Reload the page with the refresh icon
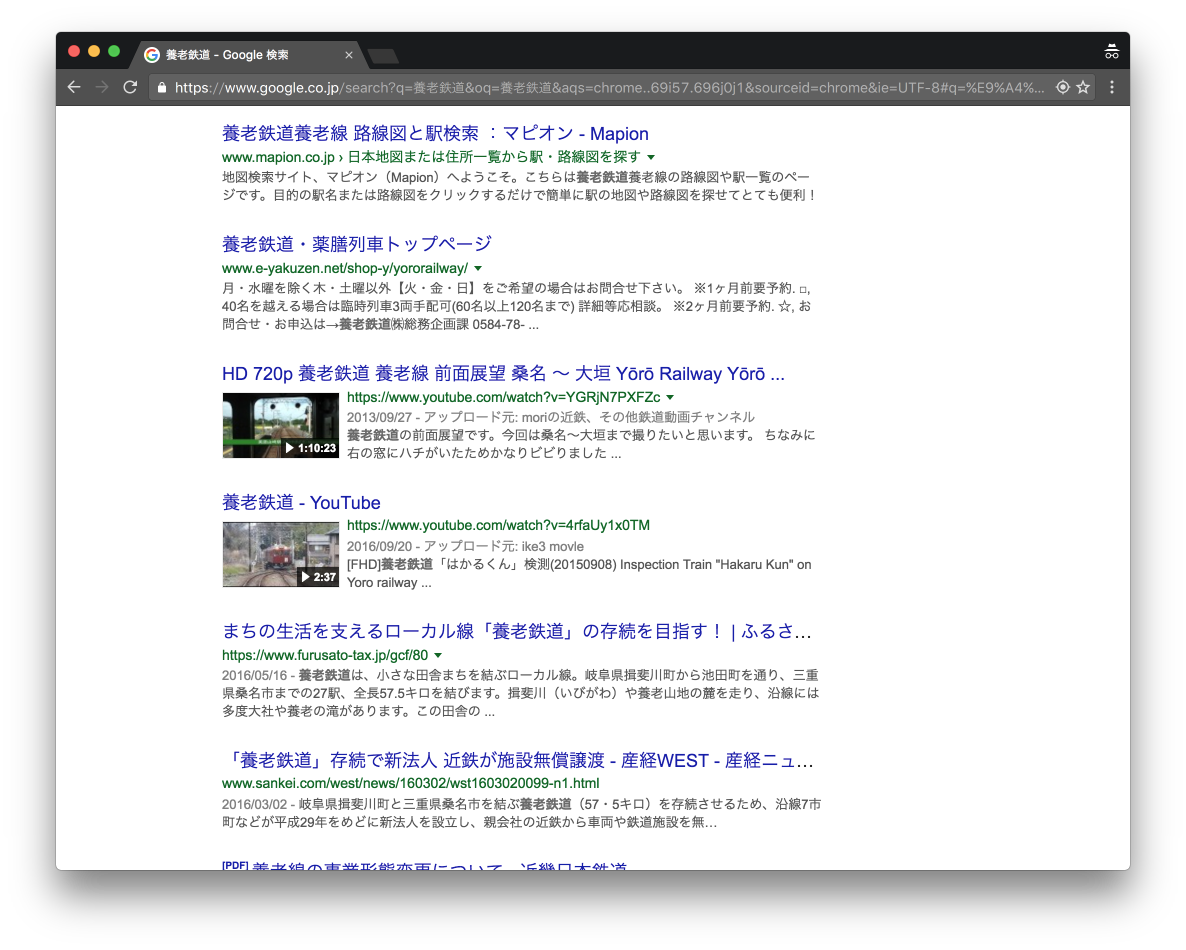The width and height of the screenshot is (1186, 950). 130,88
